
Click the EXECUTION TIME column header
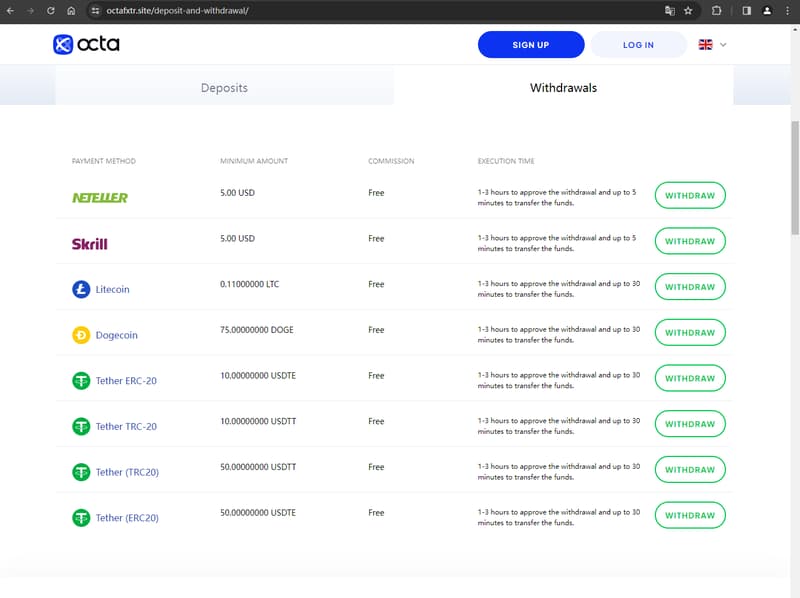(506, 161)
